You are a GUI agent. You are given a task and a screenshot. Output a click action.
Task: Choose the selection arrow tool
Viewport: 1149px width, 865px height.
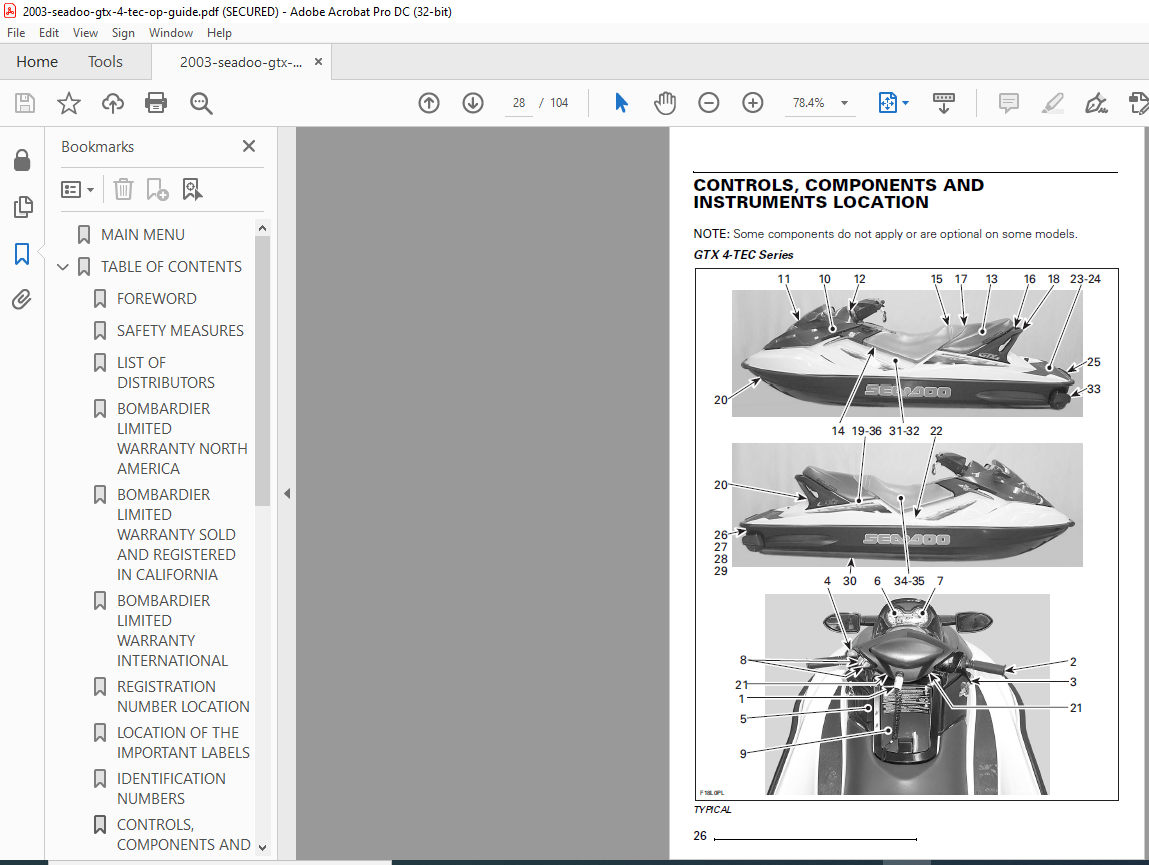click(621, 103)
